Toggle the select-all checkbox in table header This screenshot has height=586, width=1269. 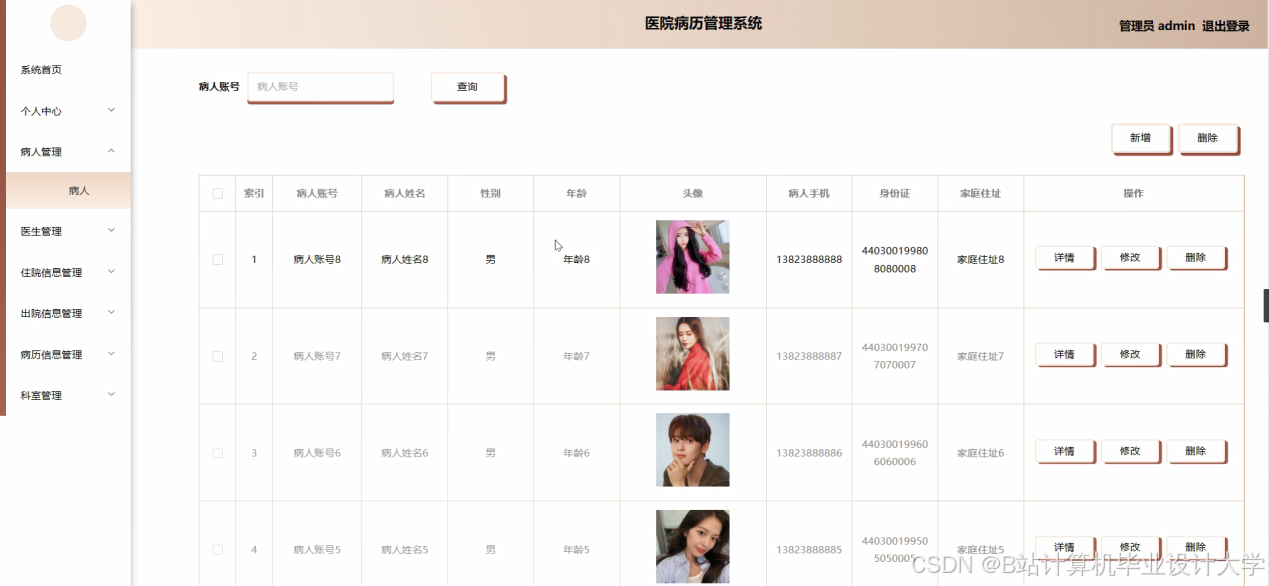[x=218, y=193]
